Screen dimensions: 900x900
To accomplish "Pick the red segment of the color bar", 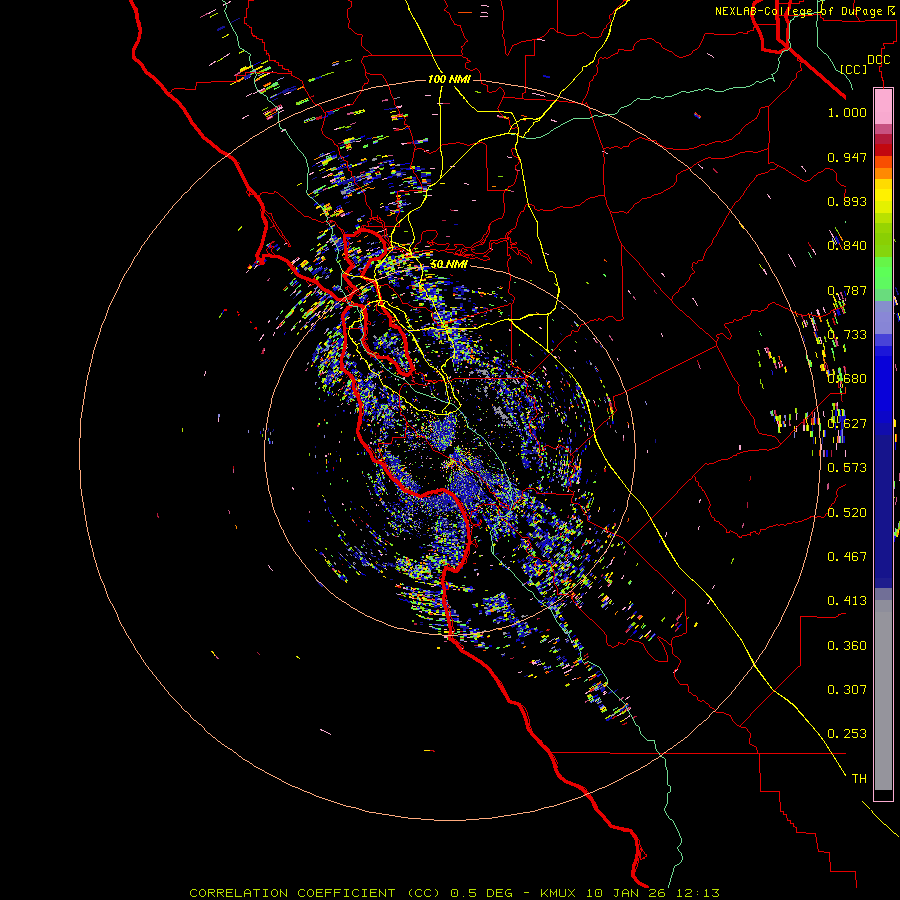I will tap(883, 149).
